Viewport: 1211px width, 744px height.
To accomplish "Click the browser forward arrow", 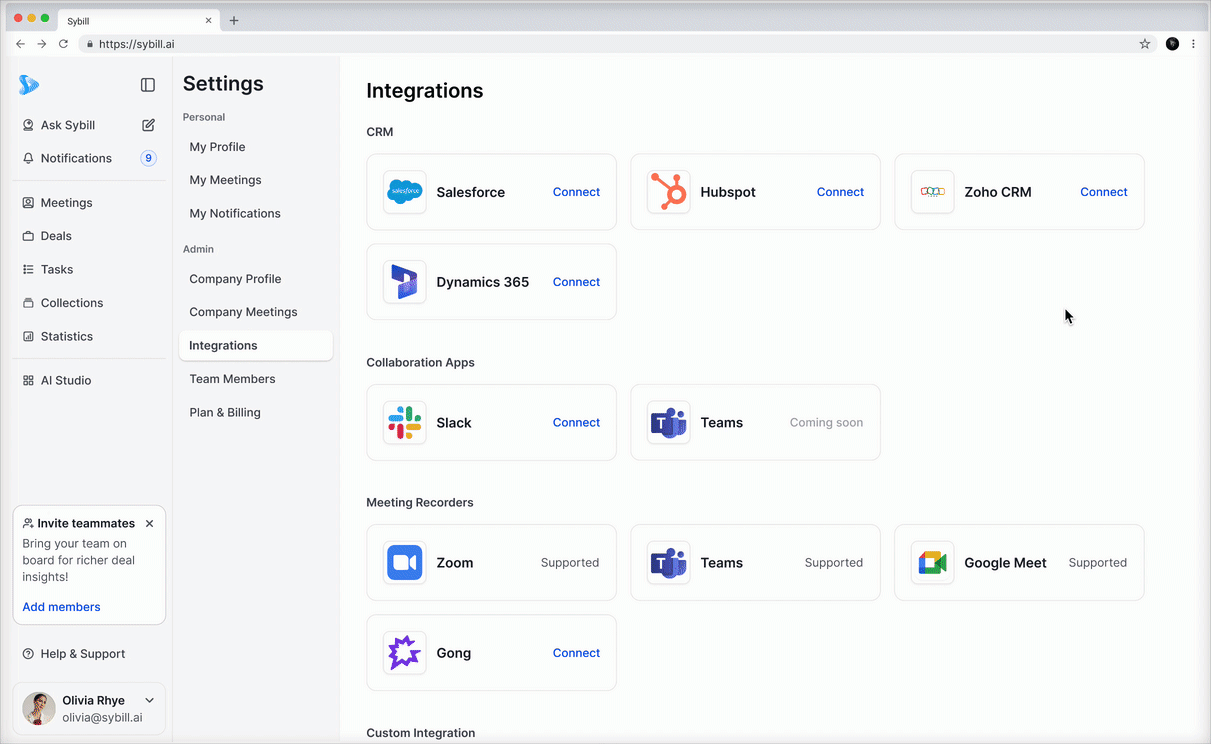I will click(42, 44).
